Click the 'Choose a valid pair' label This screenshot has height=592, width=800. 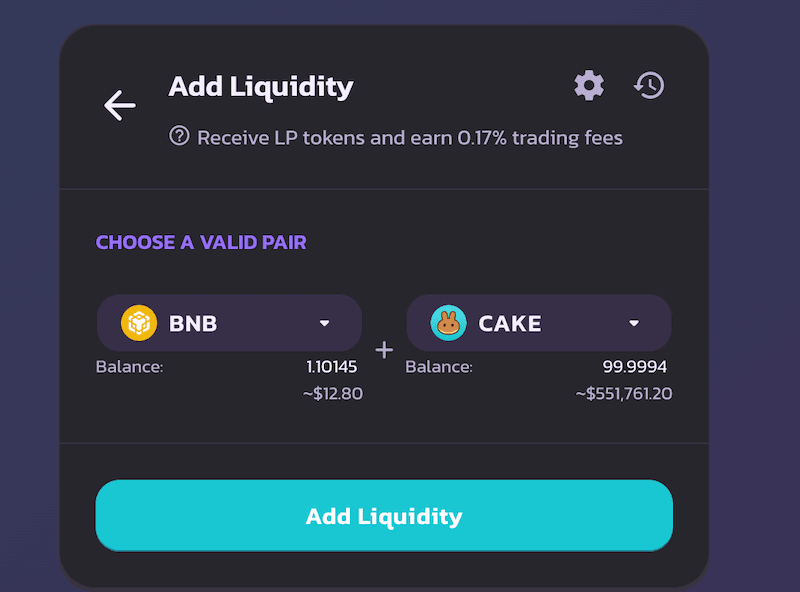[201, 242]
